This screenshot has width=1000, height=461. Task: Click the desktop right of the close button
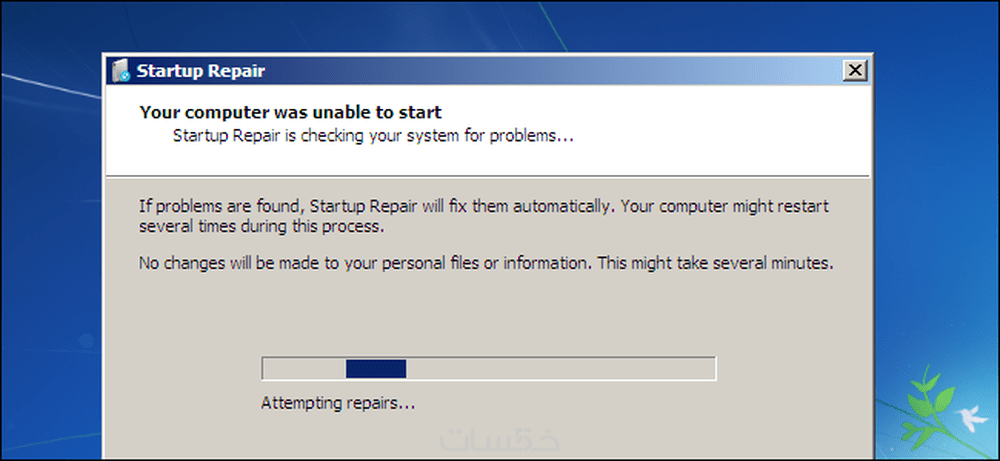tap(930, 70)
